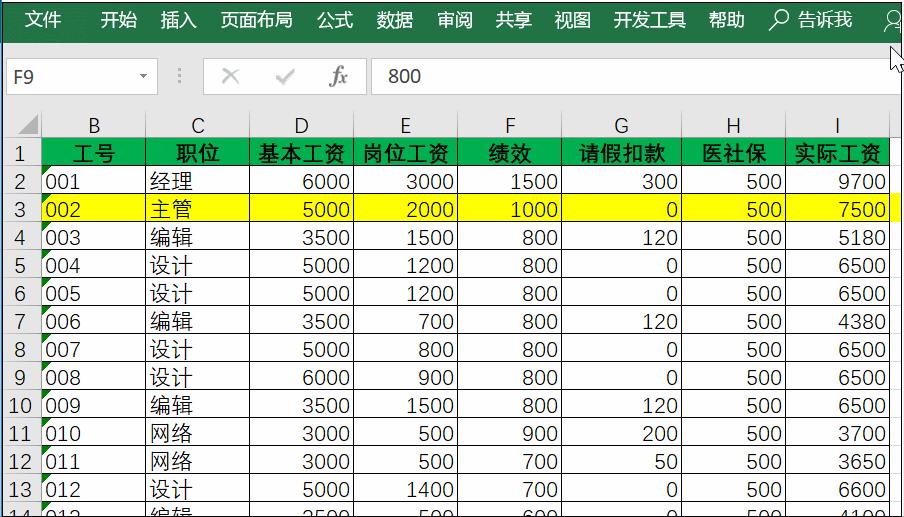Click the 岗位工资 header cell
Screen dimensions: 904x517
click(x=405, y=153)
